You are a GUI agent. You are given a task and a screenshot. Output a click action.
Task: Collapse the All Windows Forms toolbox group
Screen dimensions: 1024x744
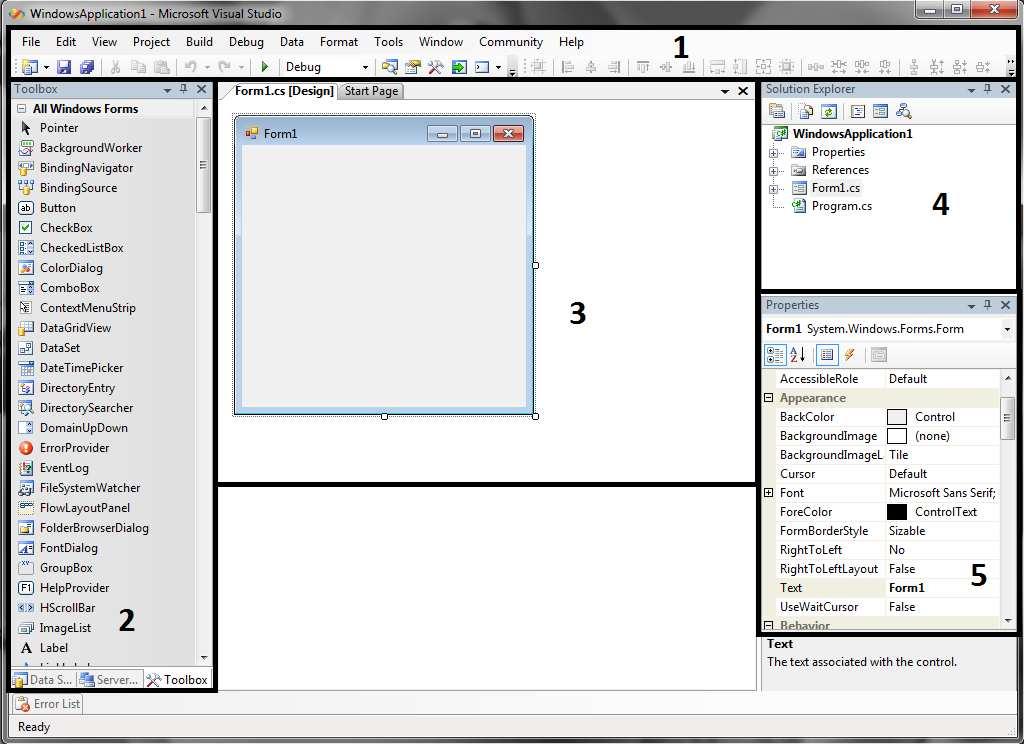pyautogui.click(x=22, y=108)
